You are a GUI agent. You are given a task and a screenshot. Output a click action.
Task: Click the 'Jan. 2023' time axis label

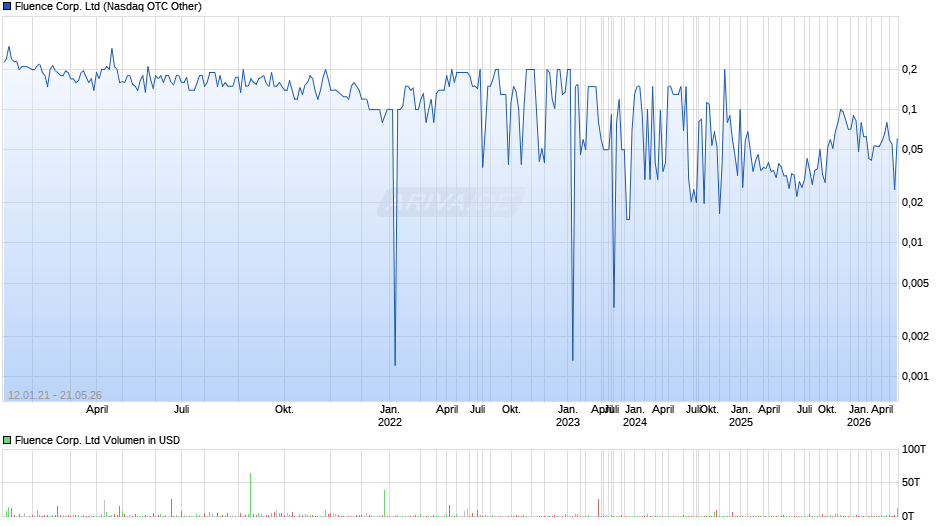coord(568,416)
